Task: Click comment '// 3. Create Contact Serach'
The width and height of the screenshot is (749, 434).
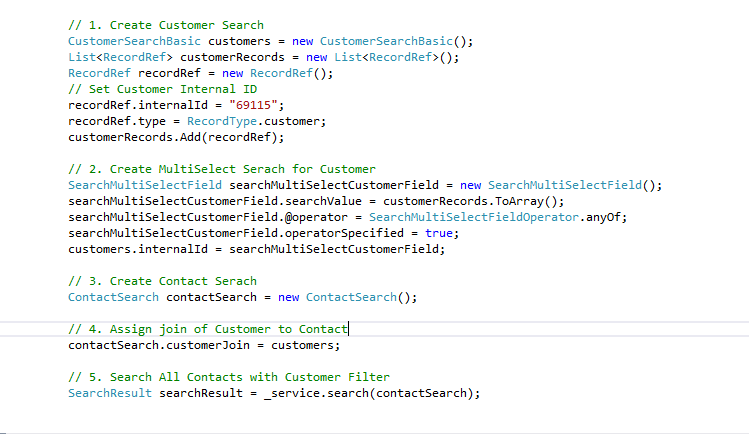Action: (162, 281)
